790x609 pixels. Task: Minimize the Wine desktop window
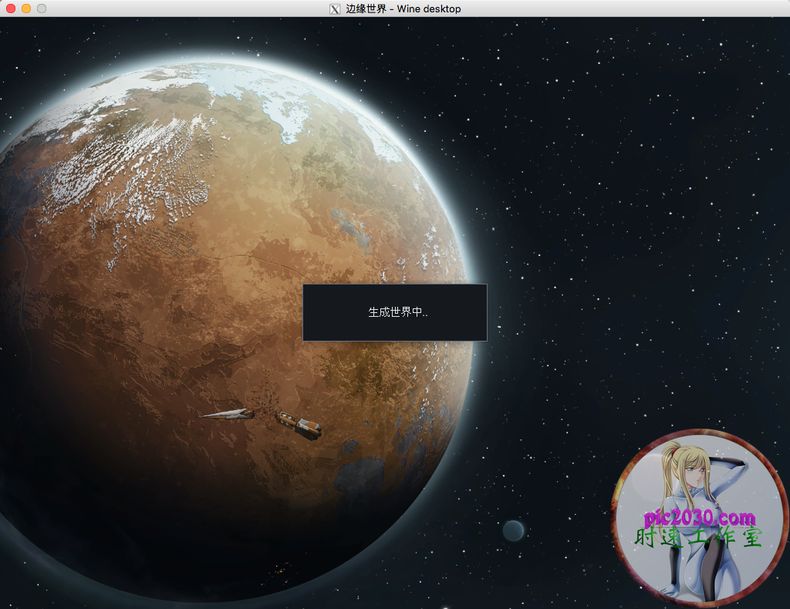26,9
